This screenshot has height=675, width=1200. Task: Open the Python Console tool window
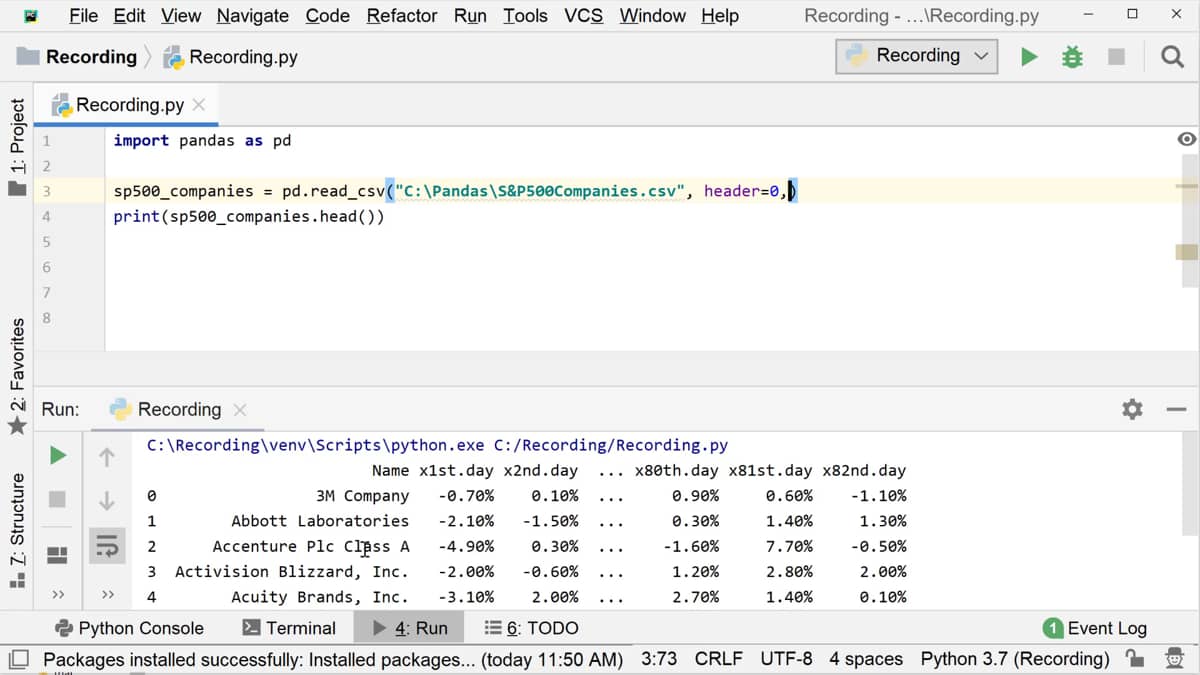(x=129, y=628)
